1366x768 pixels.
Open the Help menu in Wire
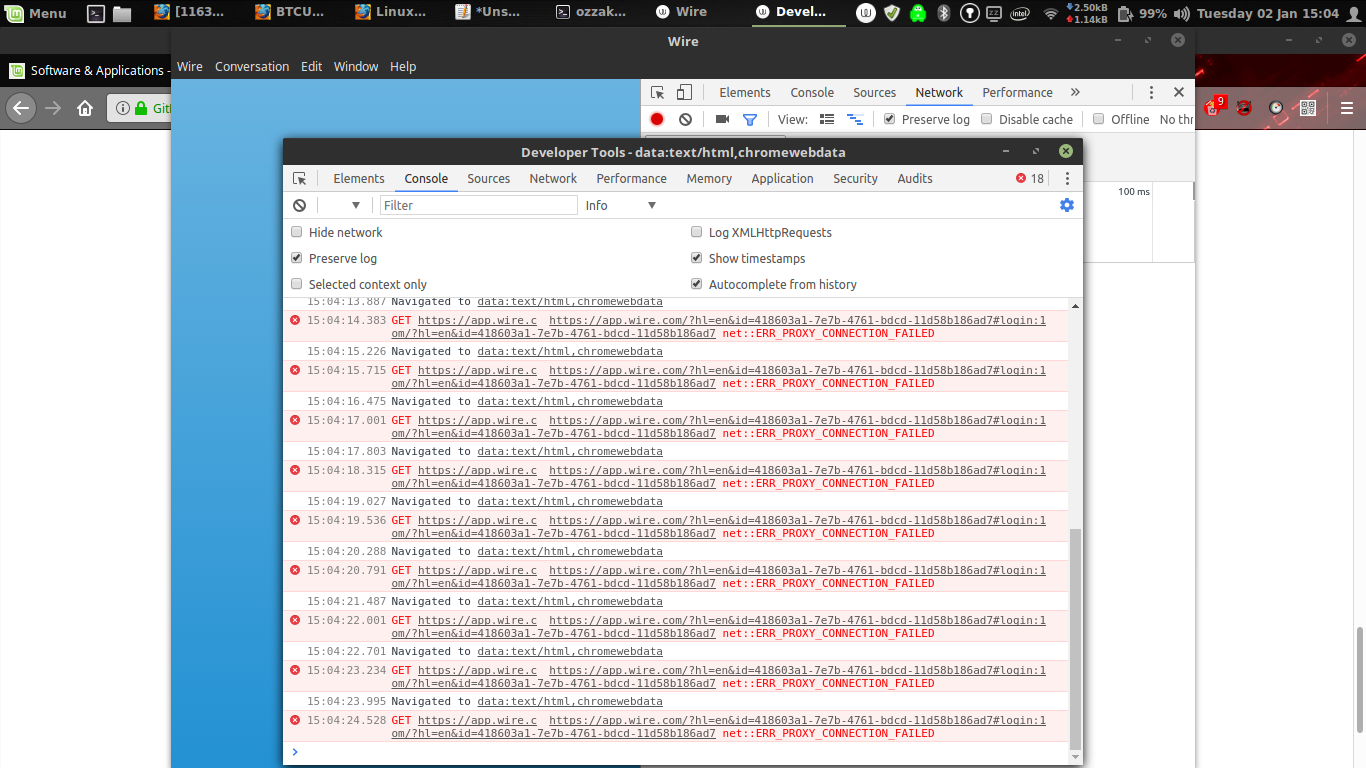pos(403,66)
